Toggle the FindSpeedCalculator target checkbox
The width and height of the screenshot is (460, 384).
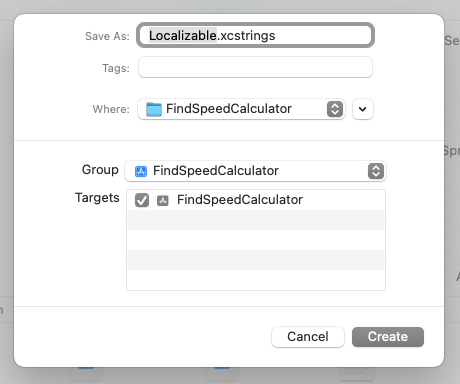point(142,200)
